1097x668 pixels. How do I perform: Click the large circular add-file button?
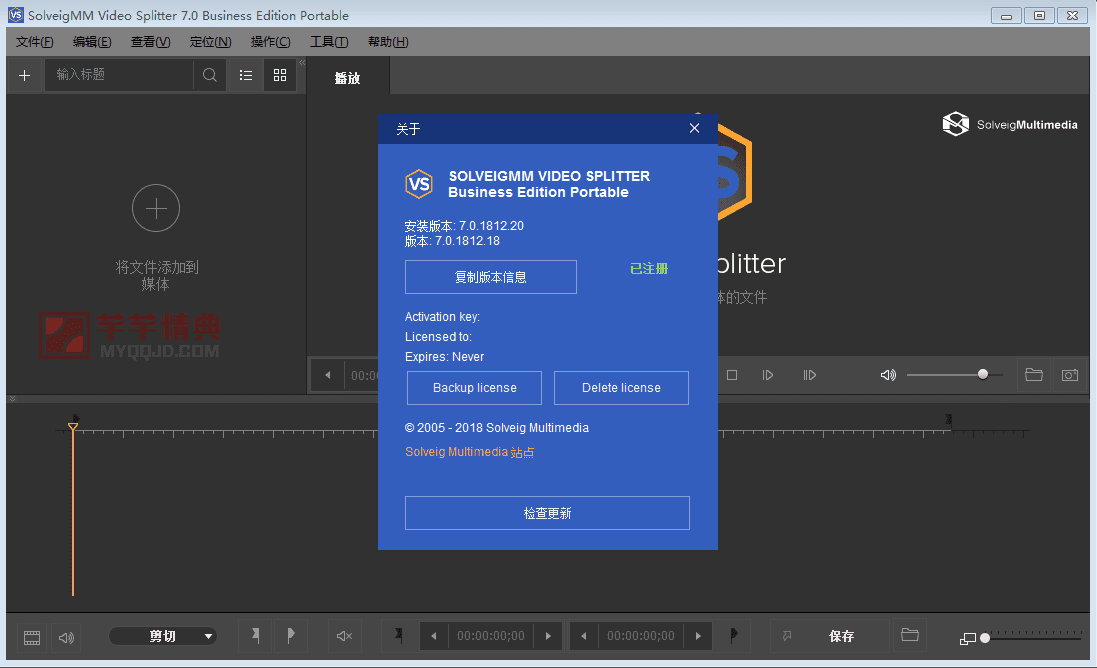tap(156, 208)
